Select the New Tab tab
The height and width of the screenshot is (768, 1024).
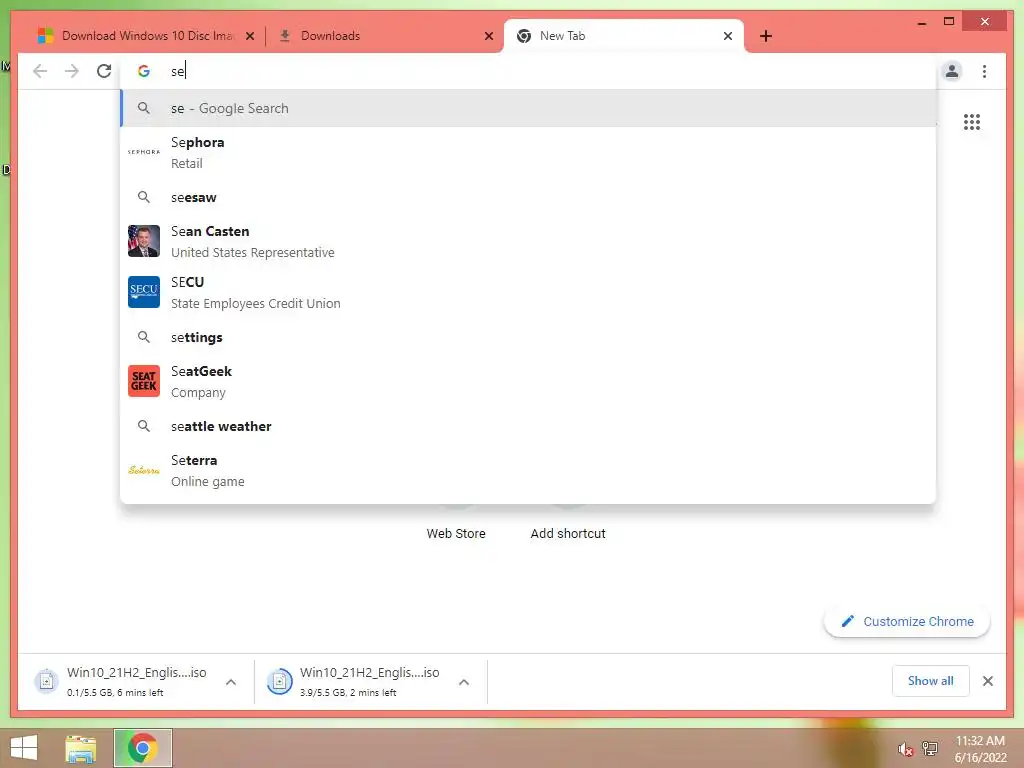(x=624, y=36)
